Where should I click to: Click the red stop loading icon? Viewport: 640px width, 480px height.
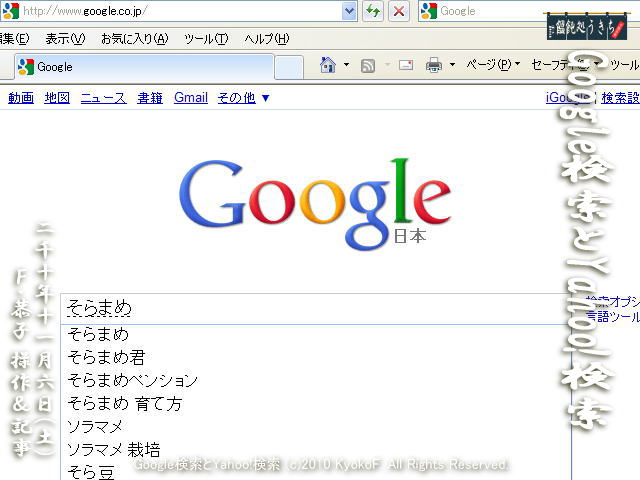(399, 11)
